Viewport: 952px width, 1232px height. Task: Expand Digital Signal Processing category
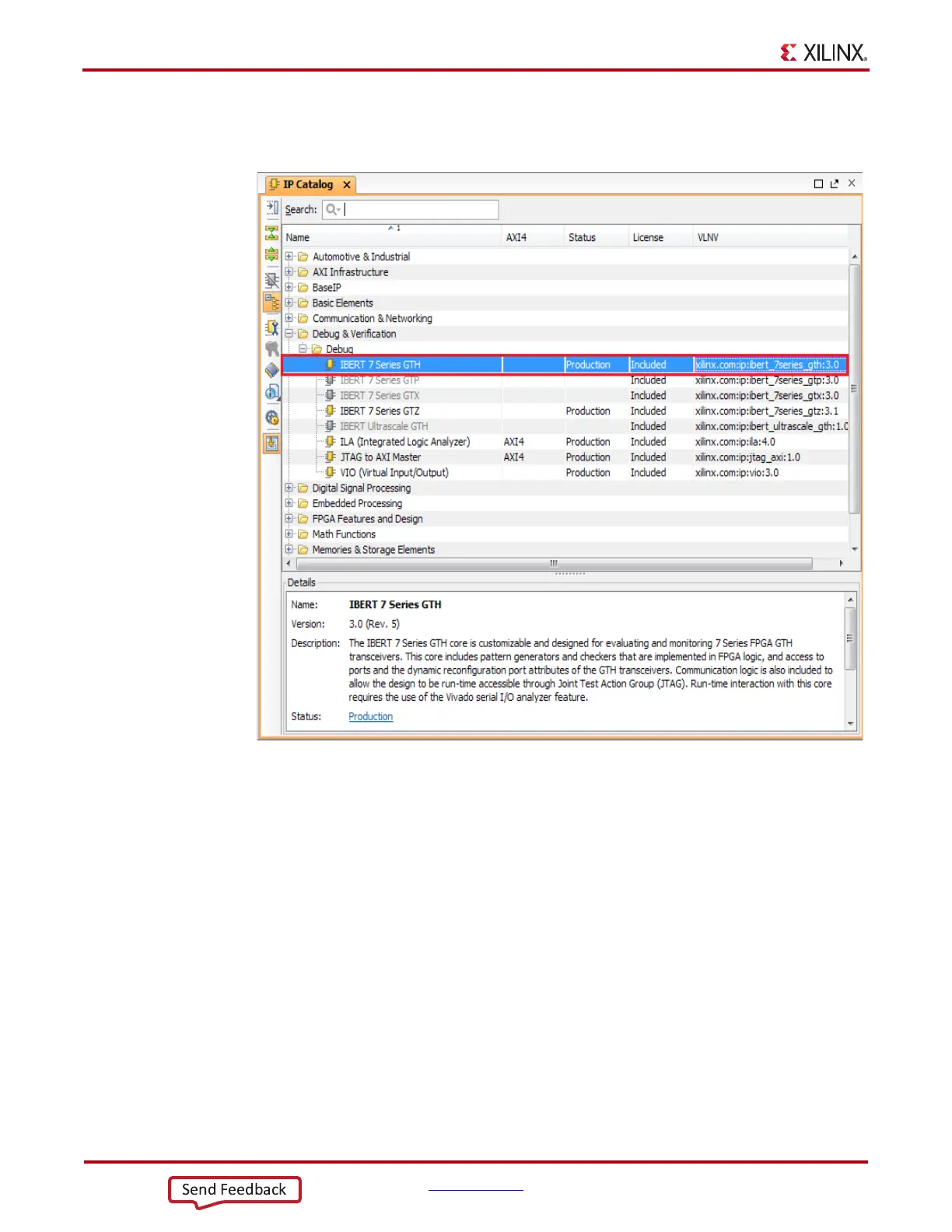click(x=289, y=488)
